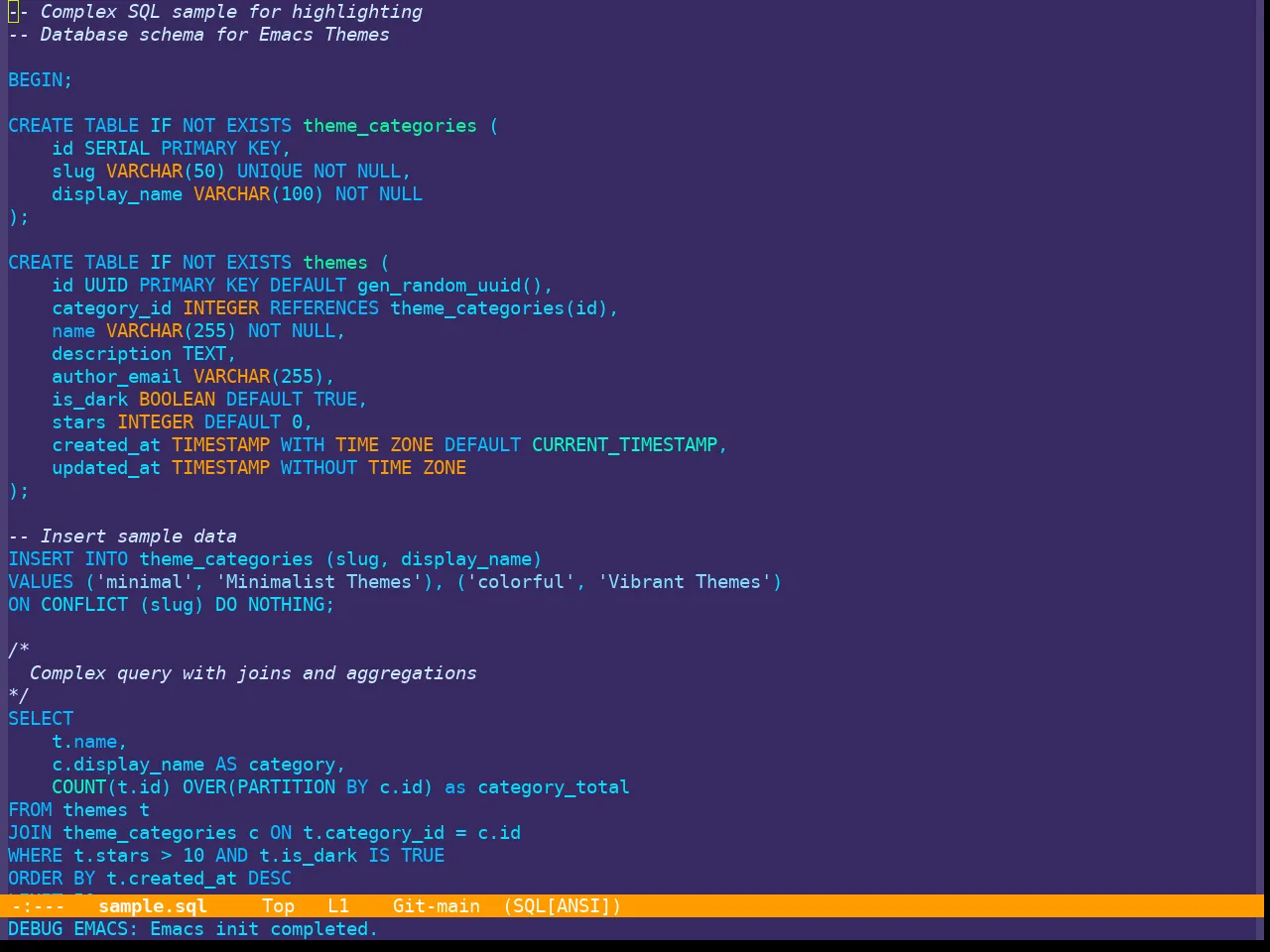
Task: Click the is_dark BOOLEAN column
Action: (x=134, y=400)
